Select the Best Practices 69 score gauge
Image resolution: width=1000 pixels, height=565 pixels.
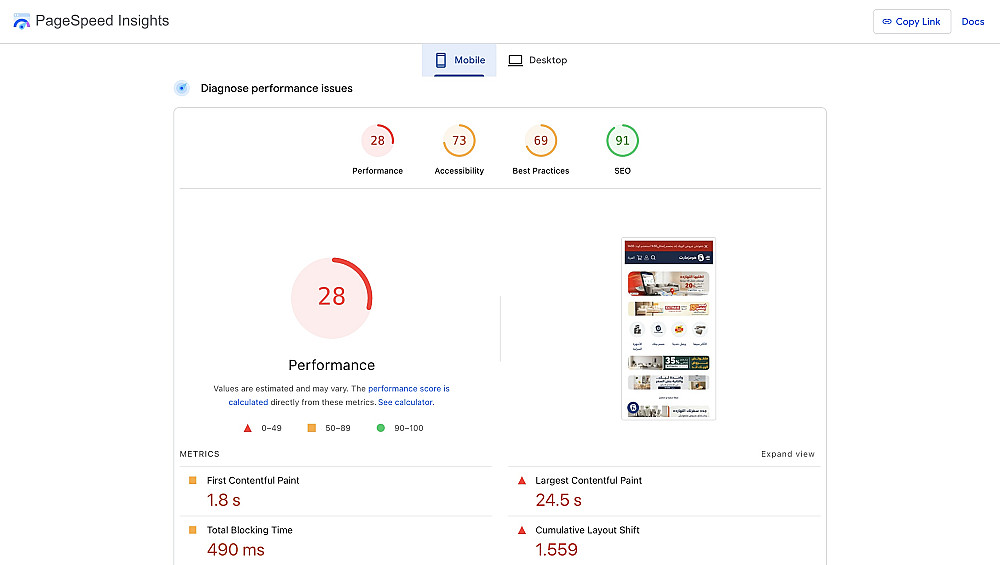coord(541,140)
